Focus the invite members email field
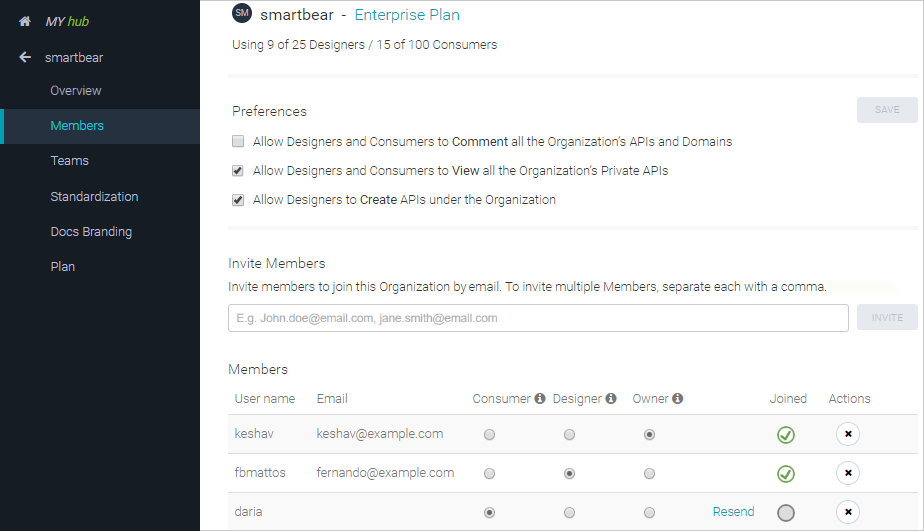Viewport: 924px width, 531px height. (x=538, y=318)
